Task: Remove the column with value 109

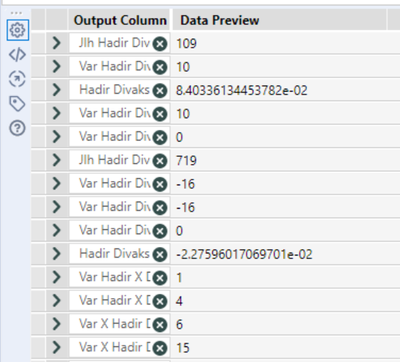Action: (x=160, y=44)
